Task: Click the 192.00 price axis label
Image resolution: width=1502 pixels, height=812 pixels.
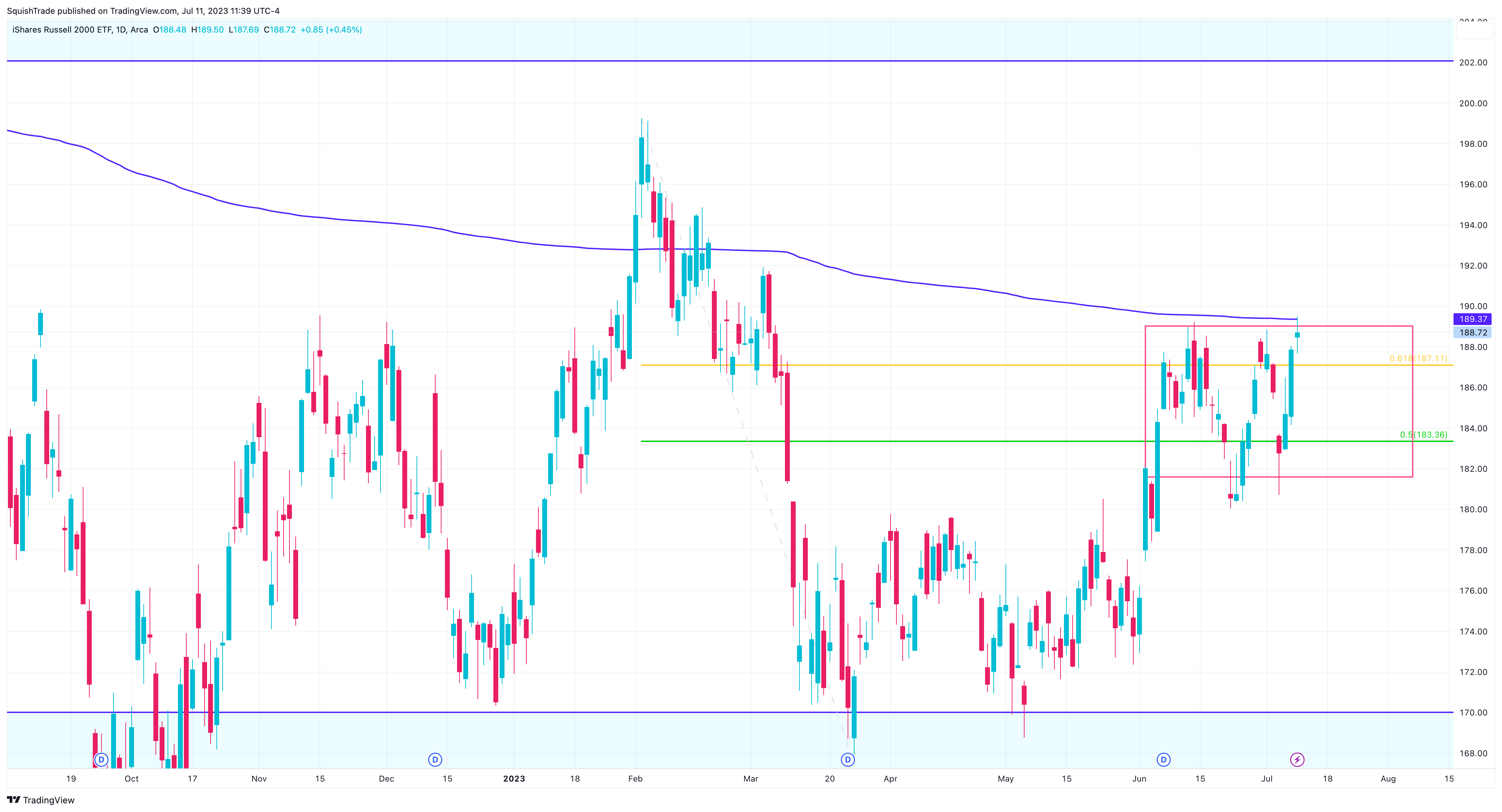Action: coord(1473,265)
